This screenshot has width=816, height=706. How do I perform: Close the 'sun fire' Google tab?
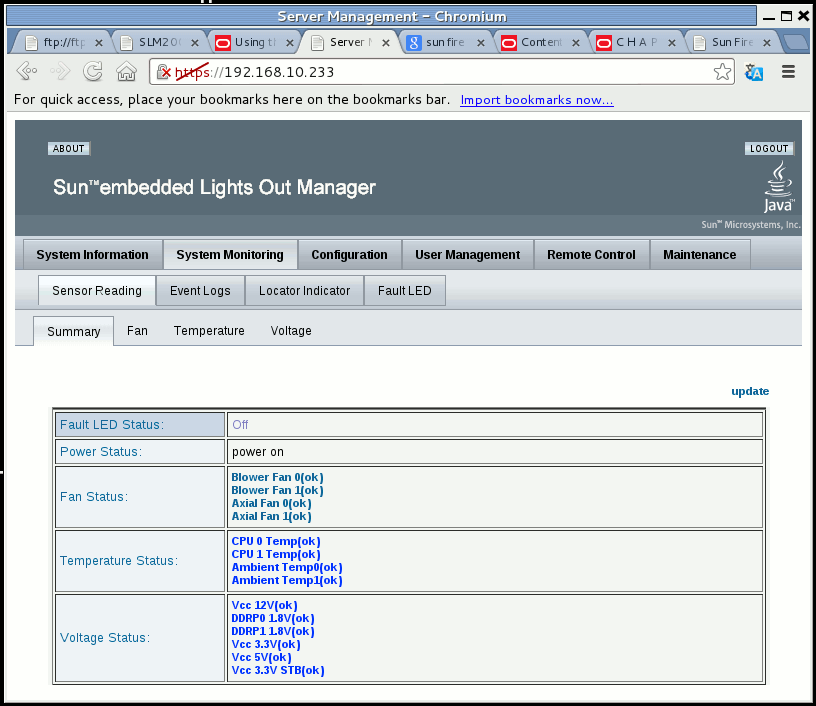[x=481, y=43]
